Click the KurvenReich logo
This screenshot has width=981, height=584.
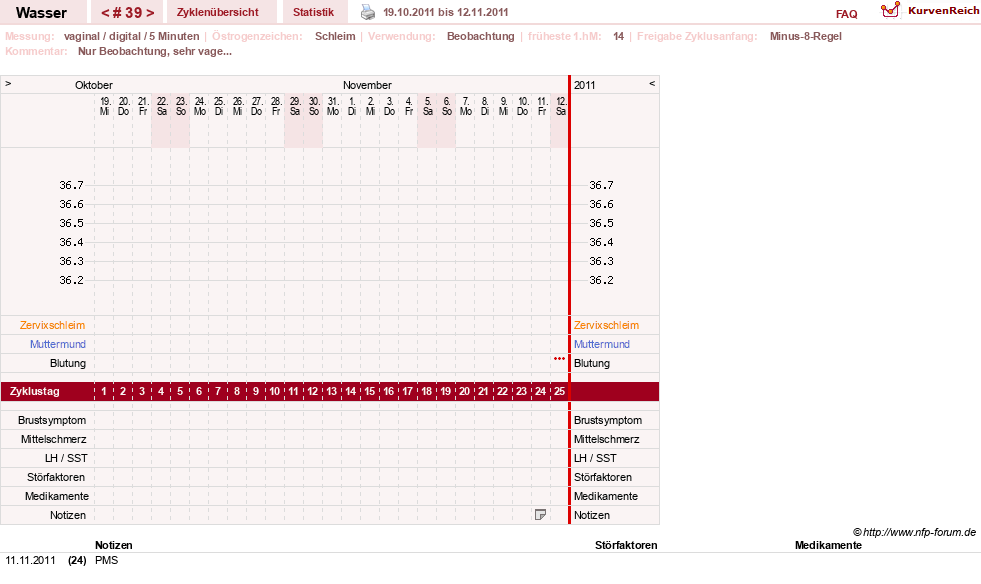[930, 11]
